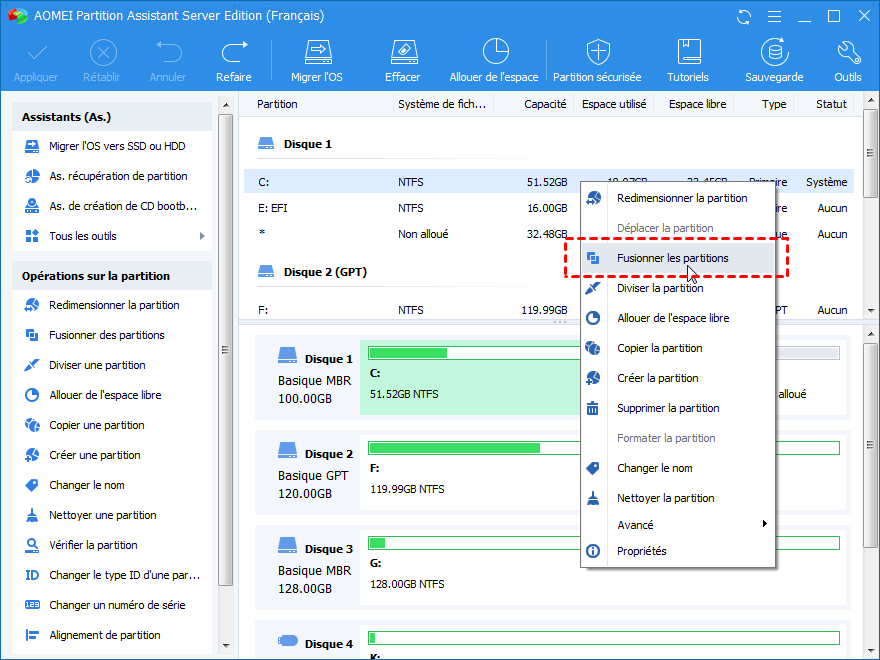Collapse the Assistants (As.) panel header

pos(111,118)
